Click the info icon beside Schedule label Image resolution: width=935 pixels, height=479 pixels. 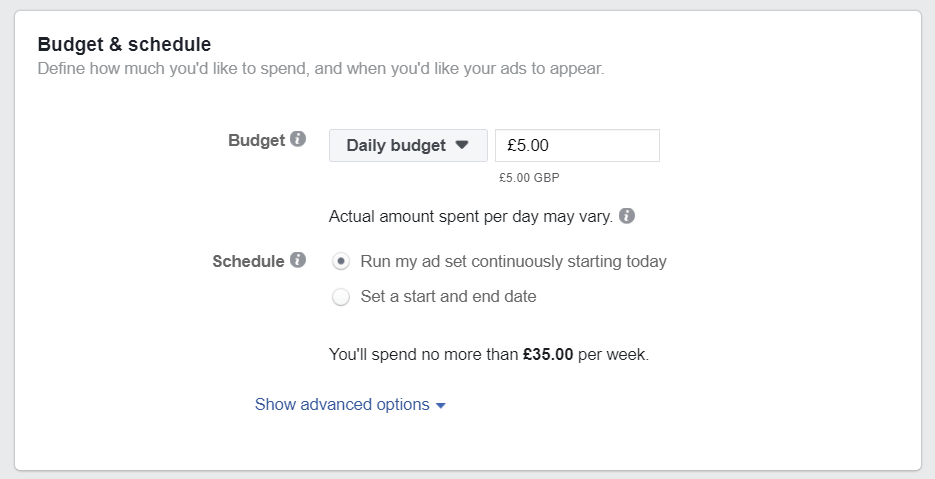point(298,259)
